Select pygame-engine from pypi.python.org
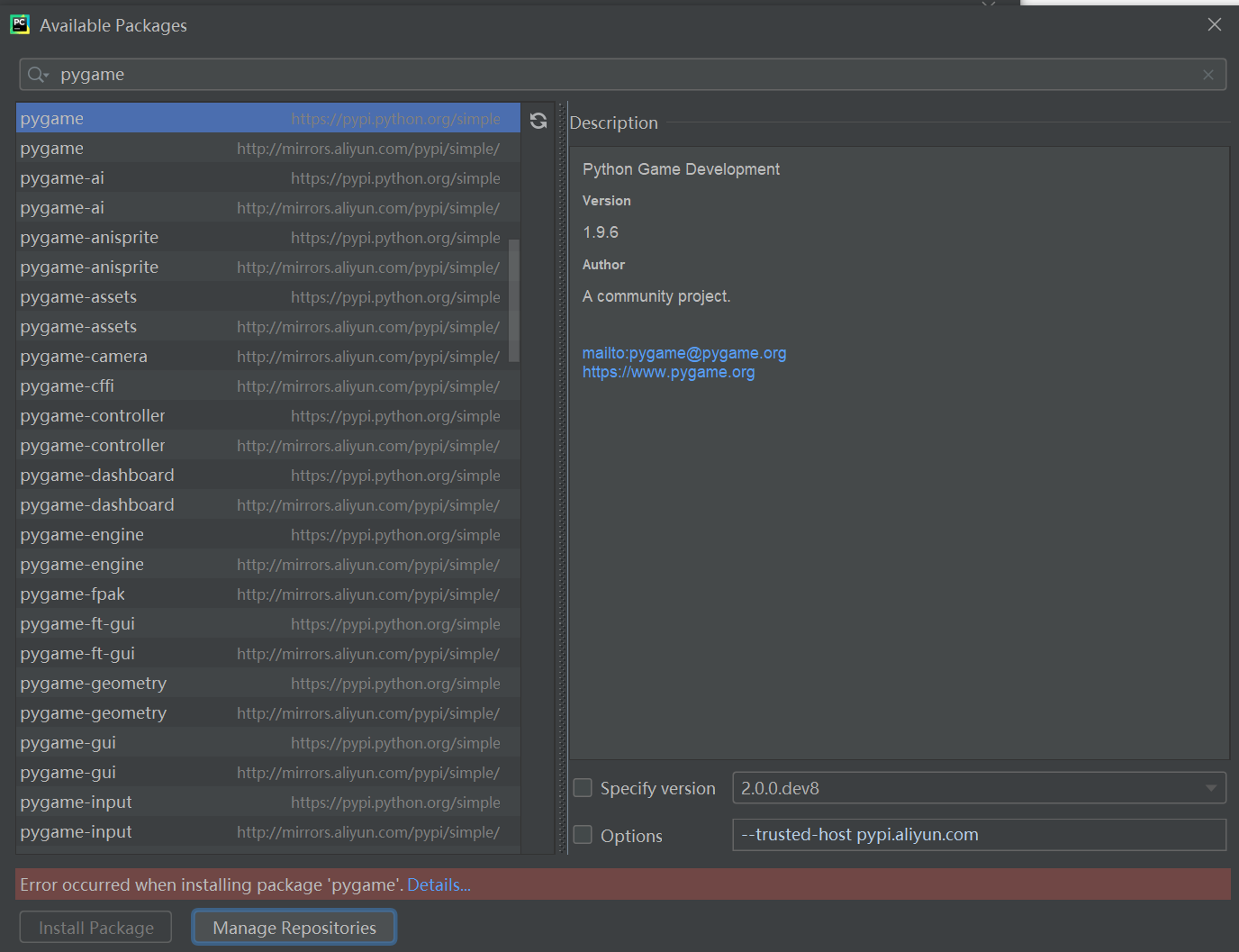Screen dimensions: 1239x952 (268, 534)
